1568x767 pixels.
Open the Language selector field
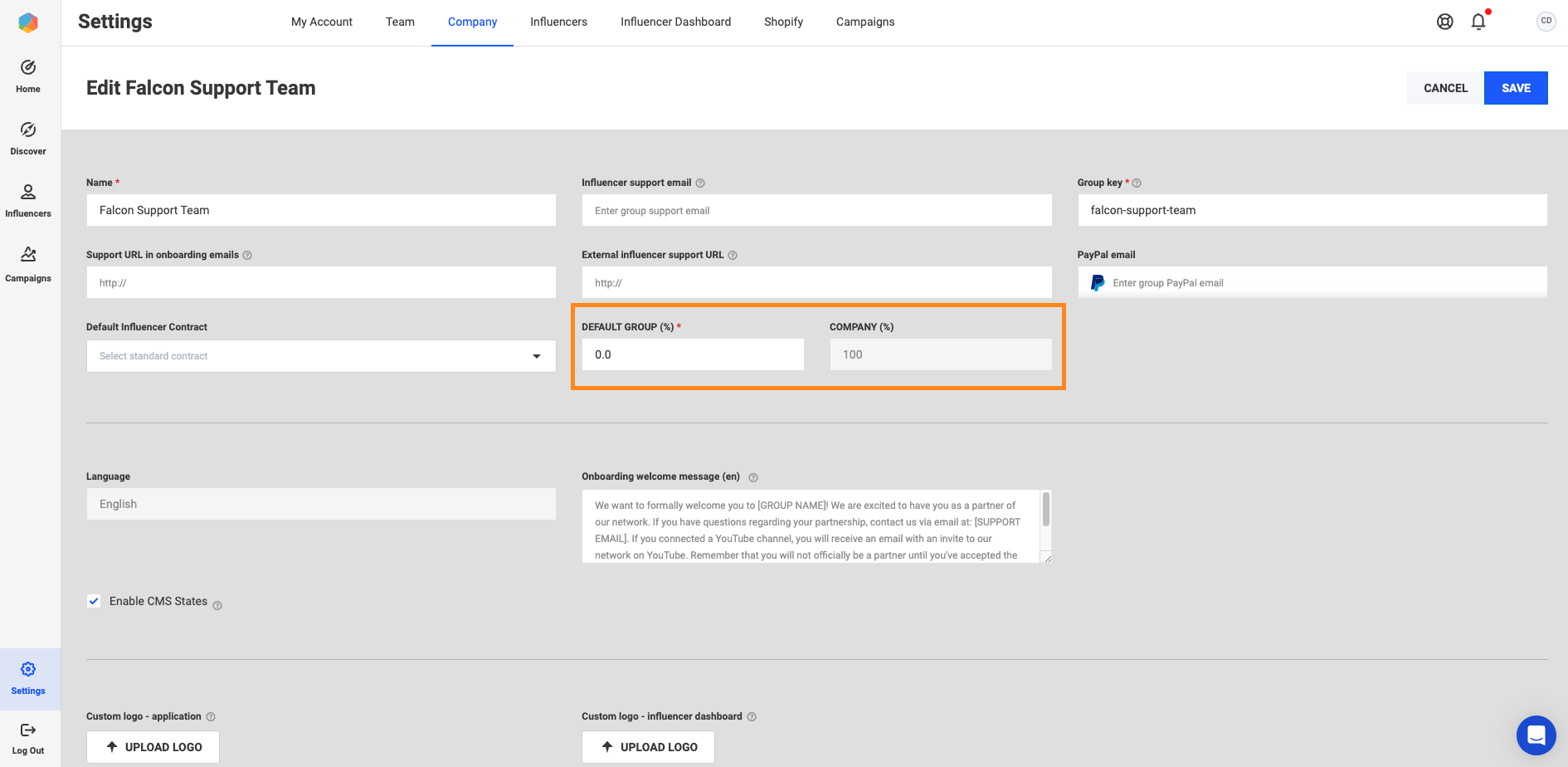pyautogui.click(x=321, y=504)
